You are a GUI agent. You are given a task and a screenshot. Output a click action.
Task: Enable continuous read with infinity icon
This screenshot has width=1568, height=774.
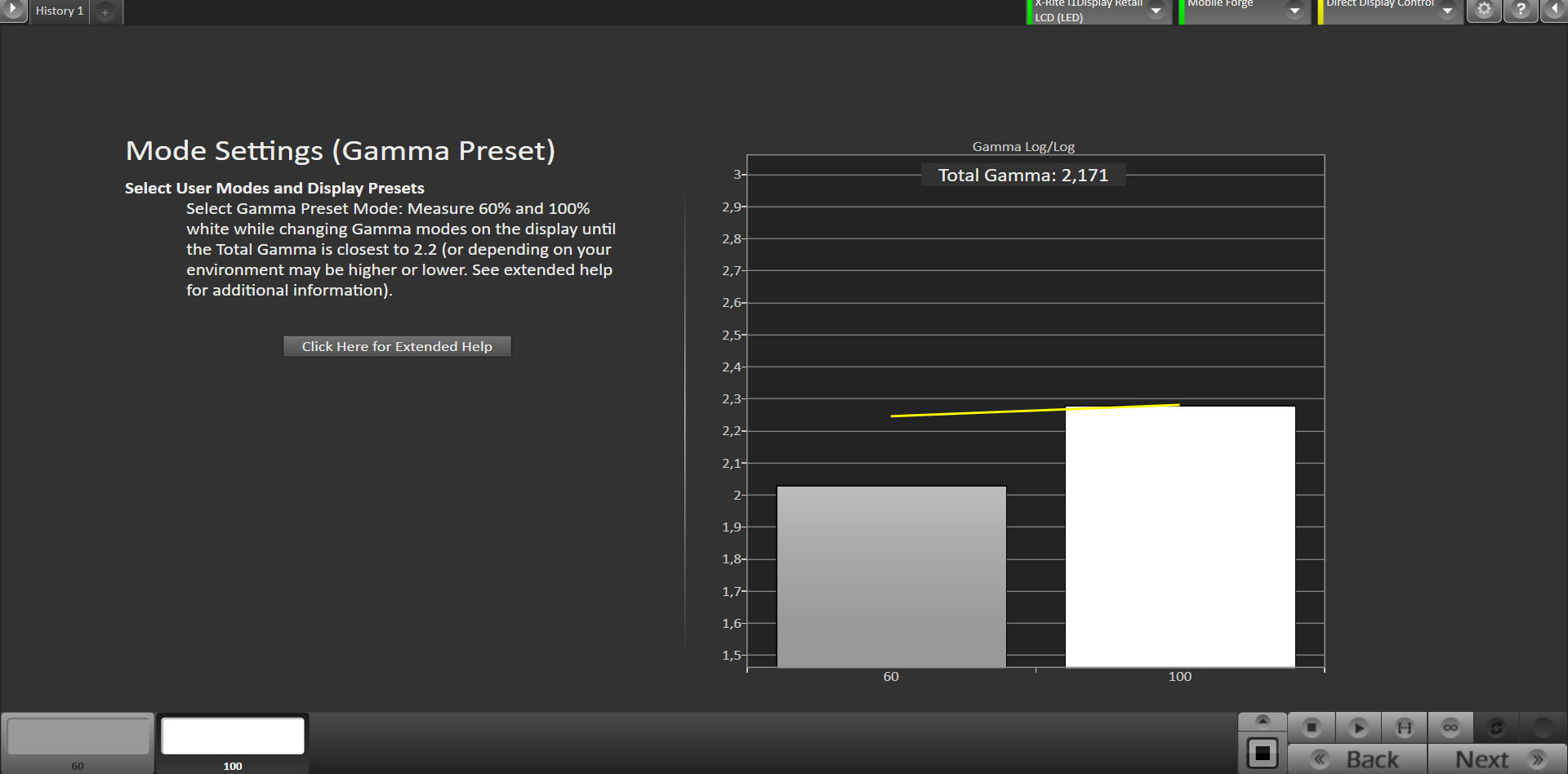(1450, 727)
